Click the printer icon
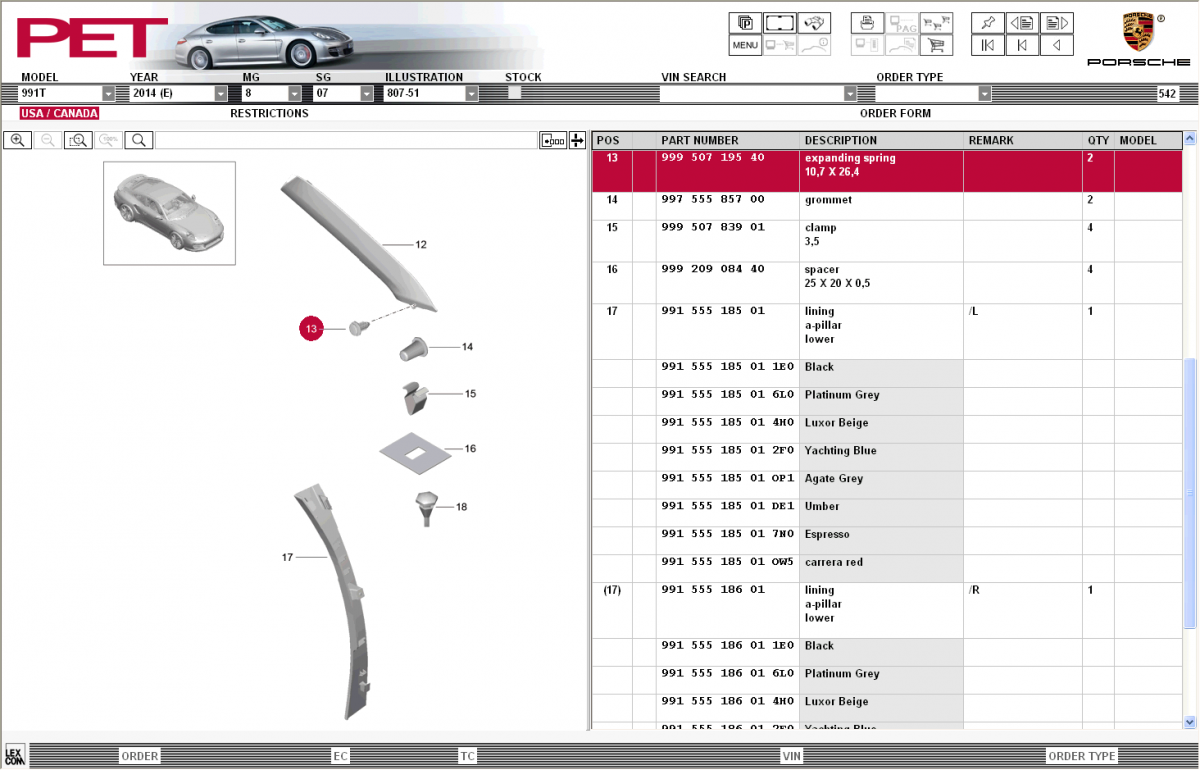Viewport: 1200px width, 770px height. click(867, 23)
